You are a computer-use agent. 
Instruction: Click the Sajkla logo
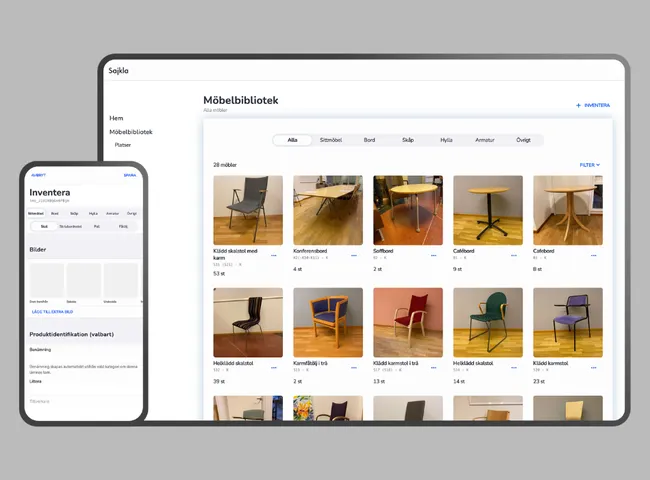click(x=119, y=70)
